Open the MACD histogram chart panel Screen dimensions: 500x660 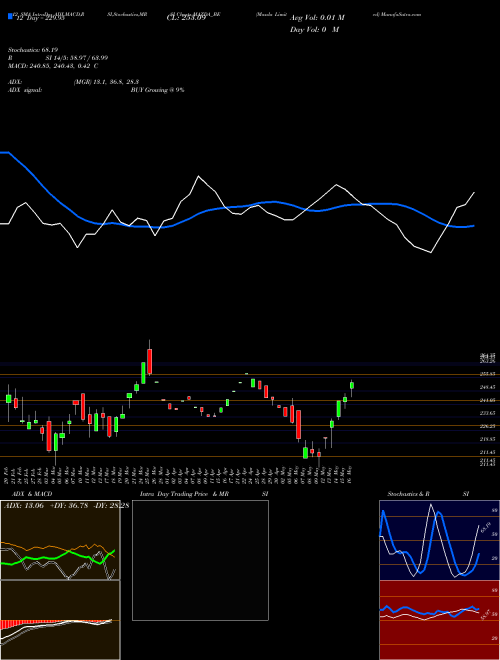60,620
